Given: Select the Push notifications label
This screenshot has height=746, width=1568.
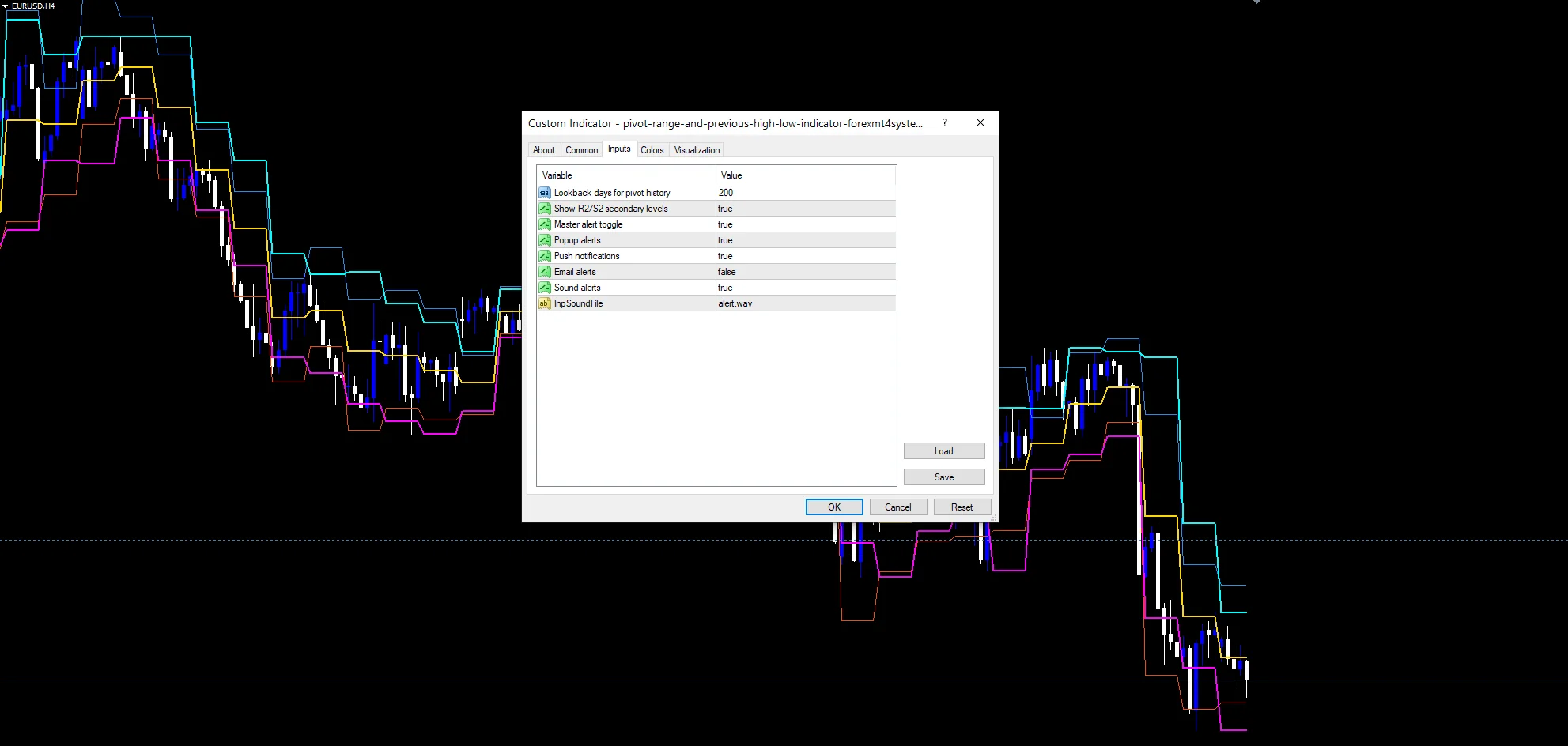Looking at the screenshot, I should tap(587, 256).
